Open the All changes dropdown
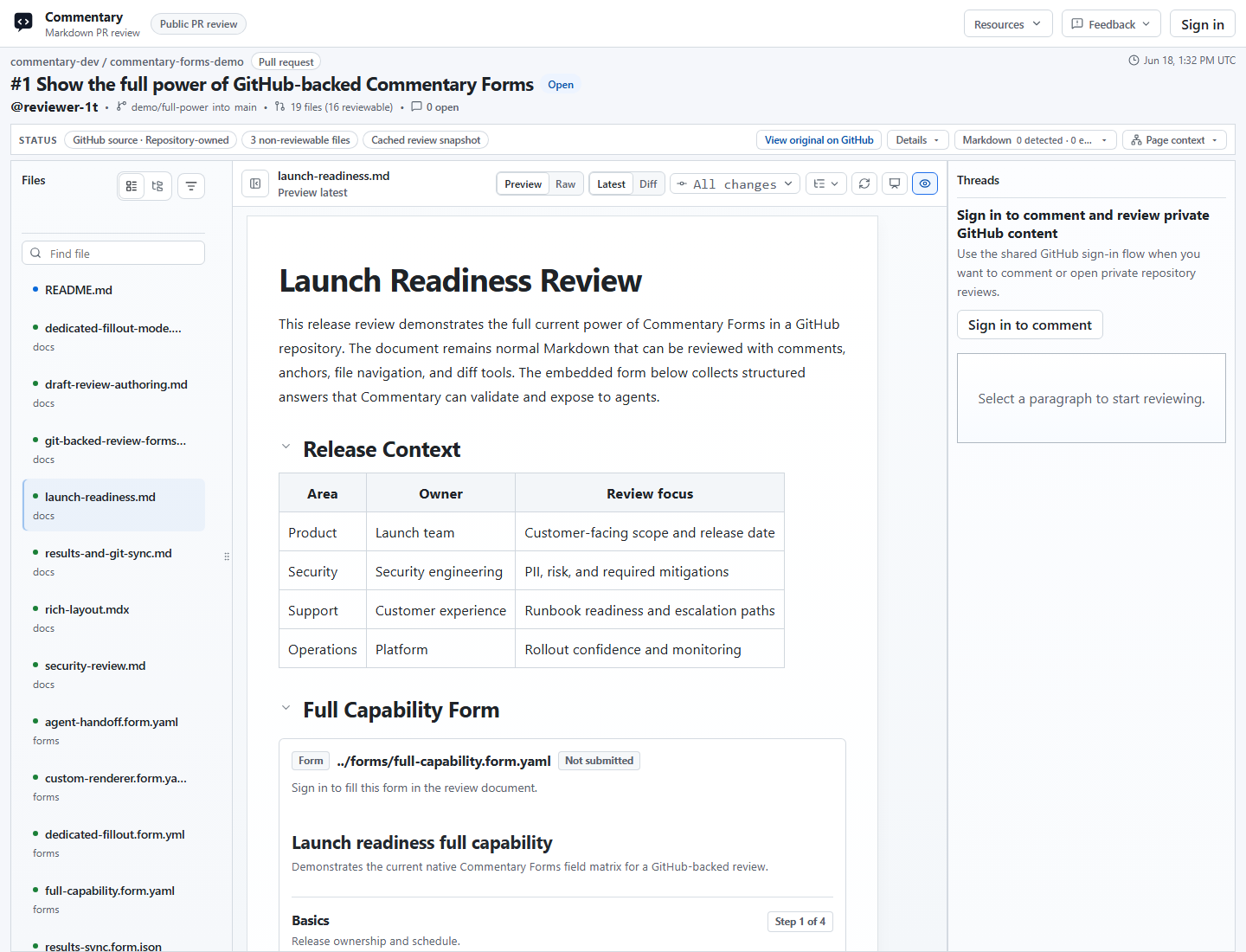 [735, 183]
